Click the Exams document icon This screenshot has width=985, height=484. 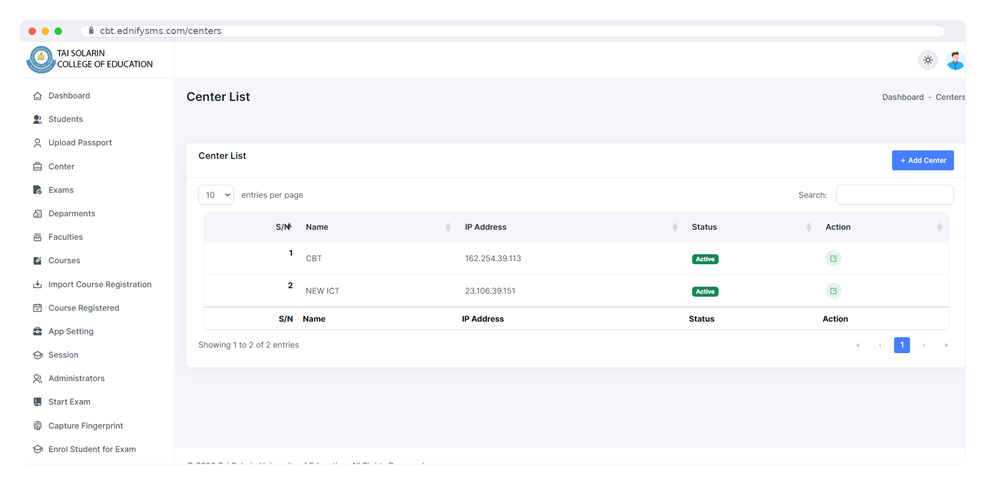coord(37,190)
